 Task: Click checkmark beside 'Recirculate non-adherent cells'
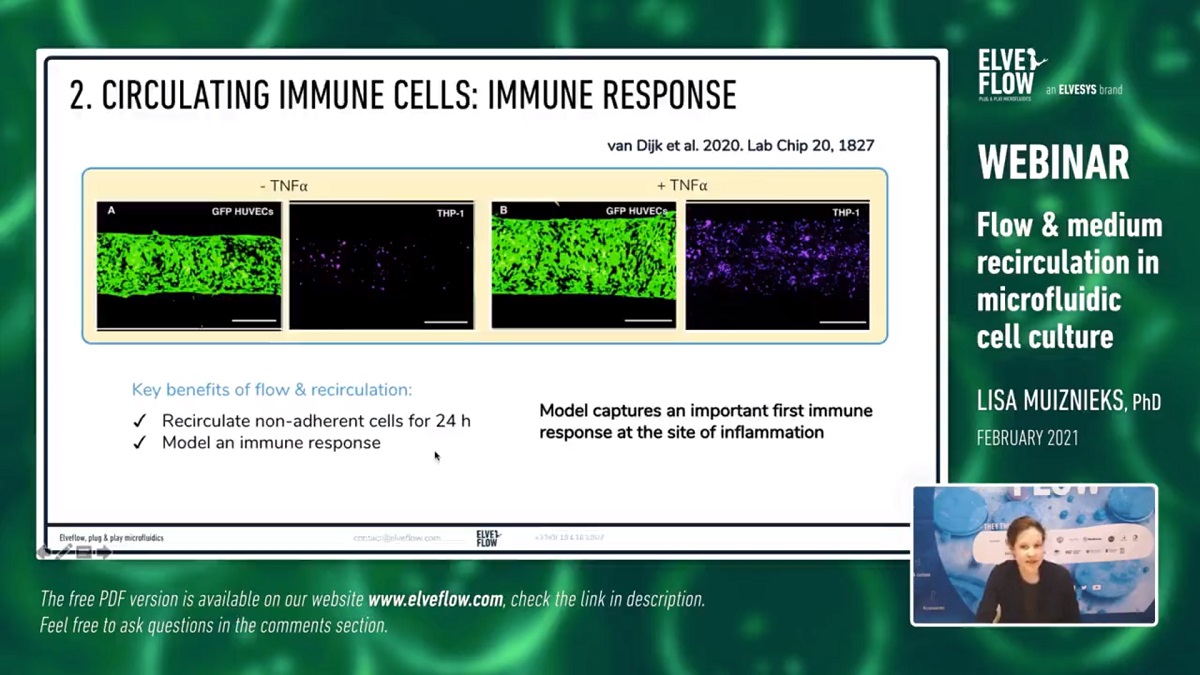point(140,421)
